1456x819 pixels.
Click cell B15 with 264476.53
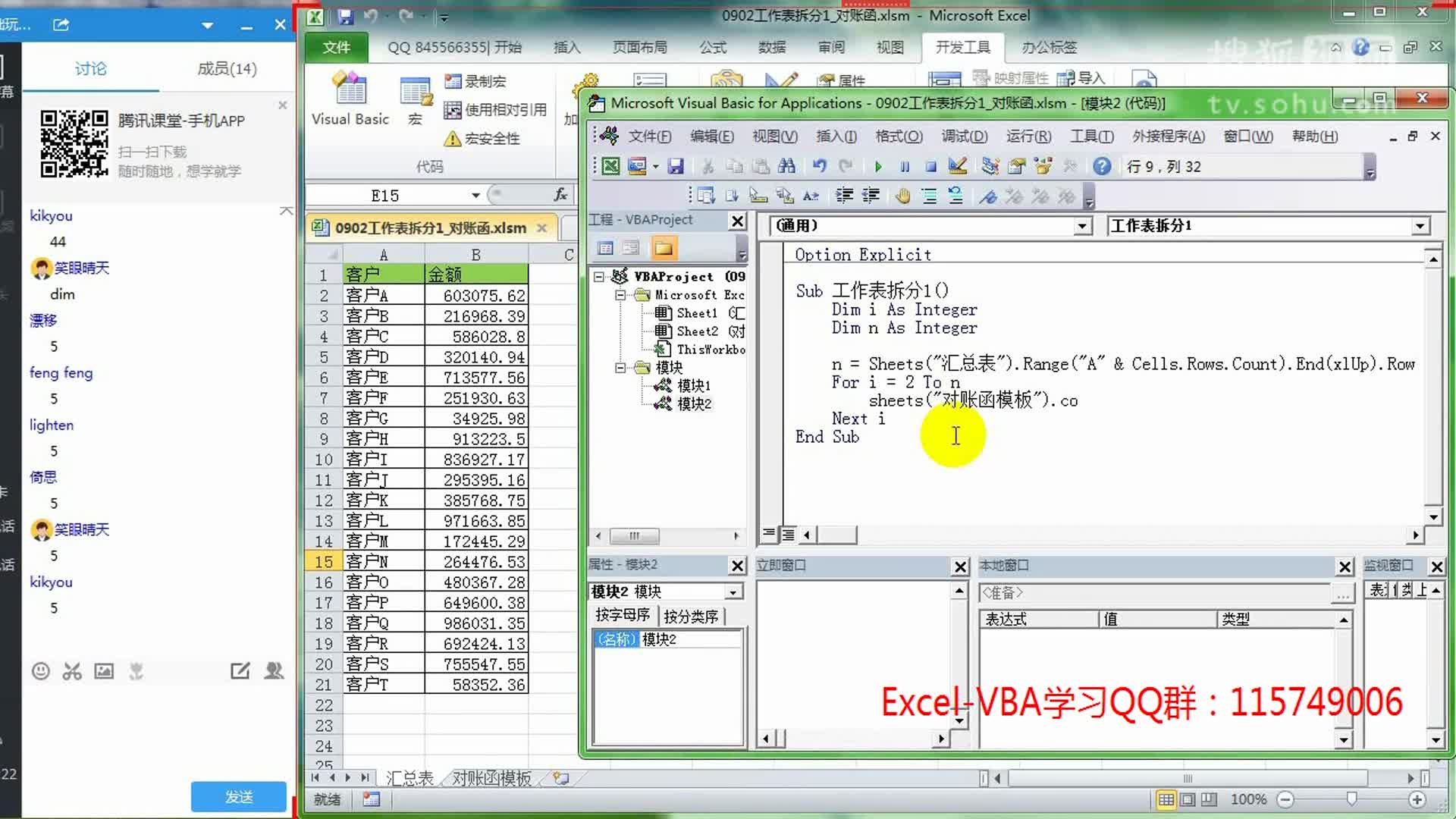[x=475, y=562]
